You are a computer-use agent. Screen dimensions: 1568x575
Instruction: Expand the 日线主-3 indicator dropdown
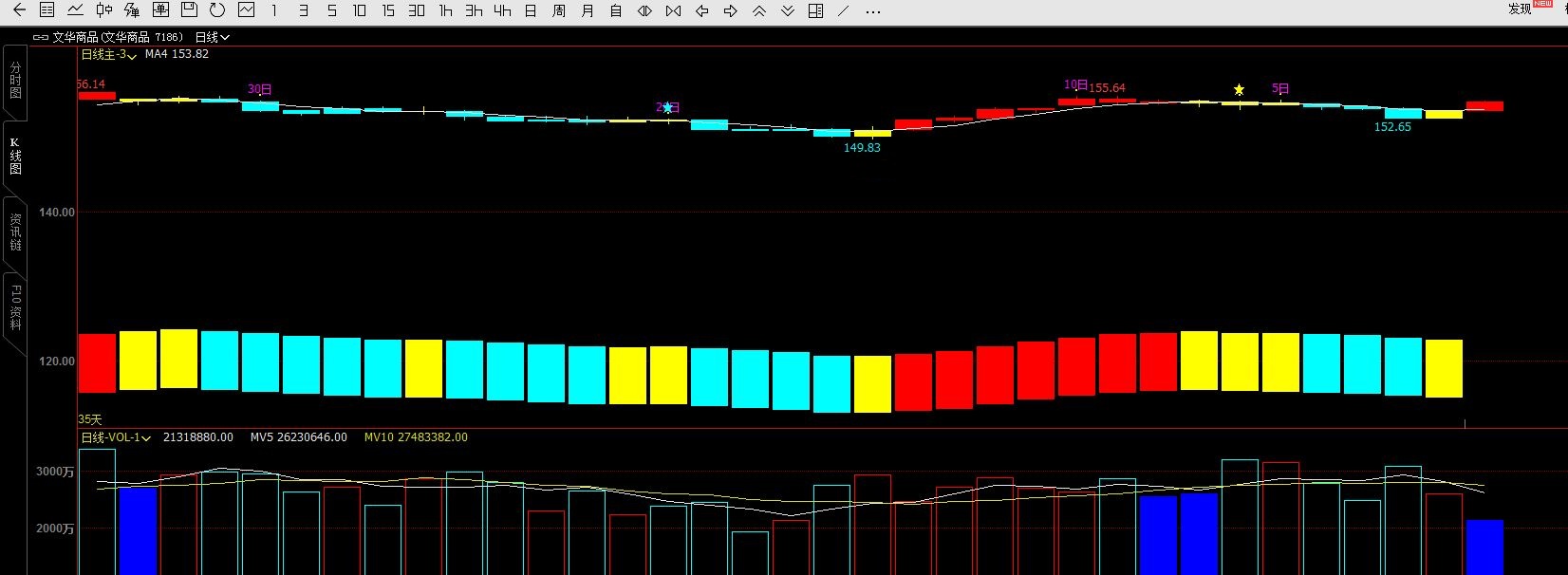(108, 55)
